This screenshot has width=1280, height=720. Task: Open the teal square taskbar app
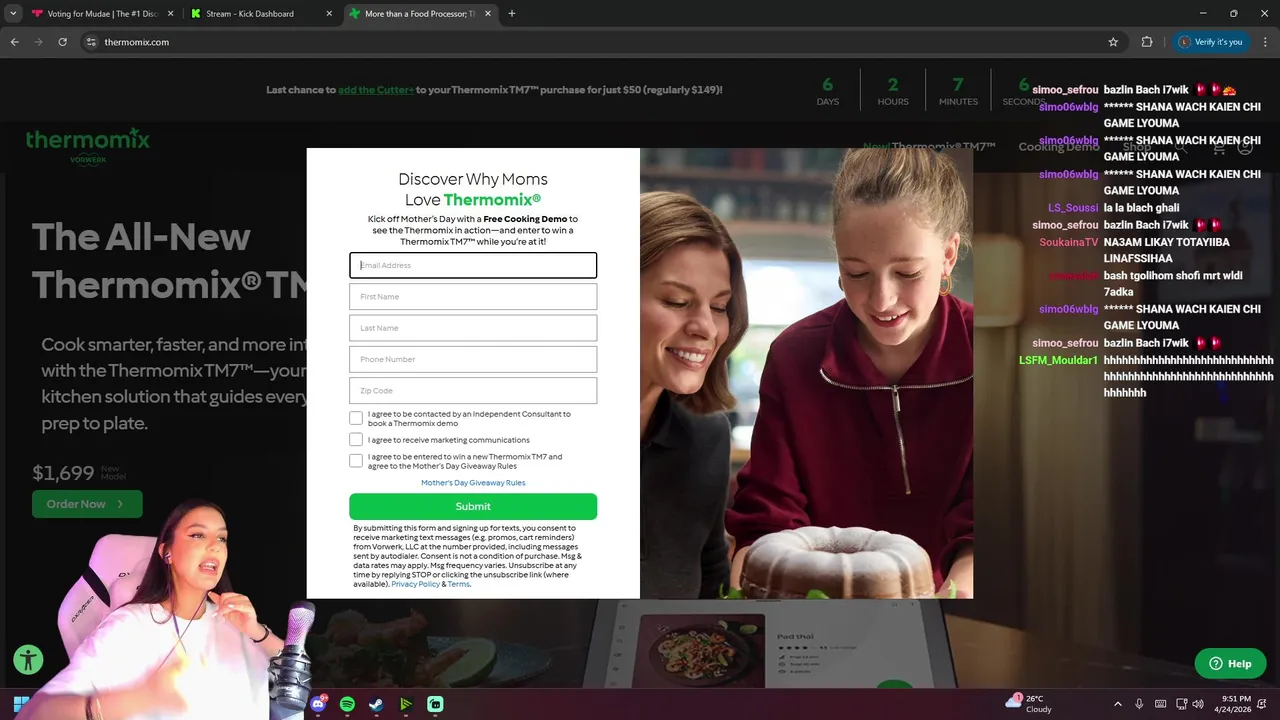click(435, 704)
